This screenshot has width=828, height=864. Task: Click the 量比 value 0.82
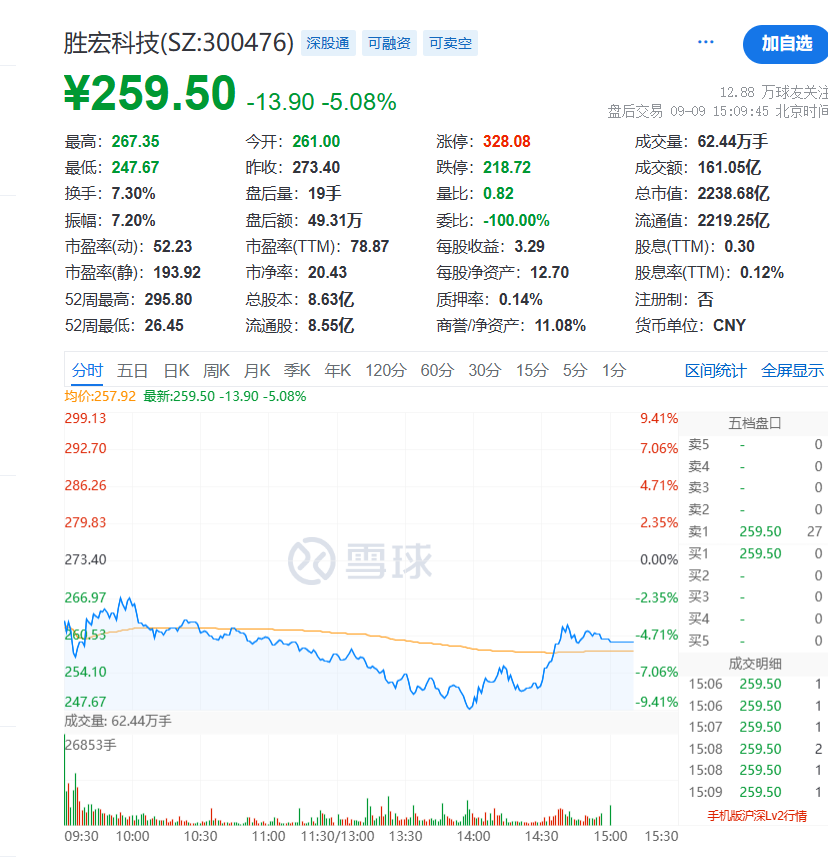pos(499,193)
